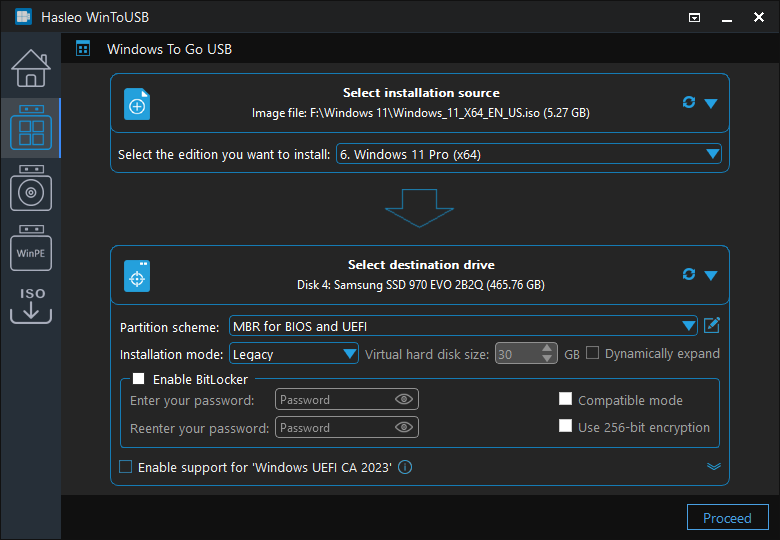Decrease virtual hard disk size
This screenshot has width=780, height=540.
(547, 359)
